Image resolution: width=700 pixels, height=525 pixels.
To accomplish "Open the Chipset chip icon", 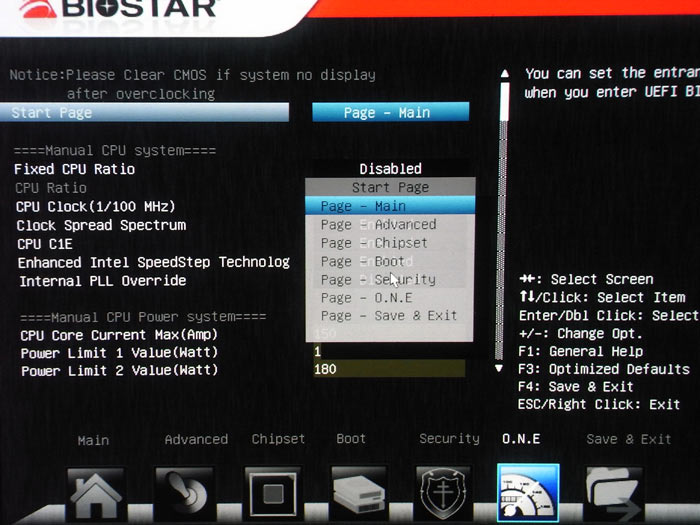I will point(272,495).
